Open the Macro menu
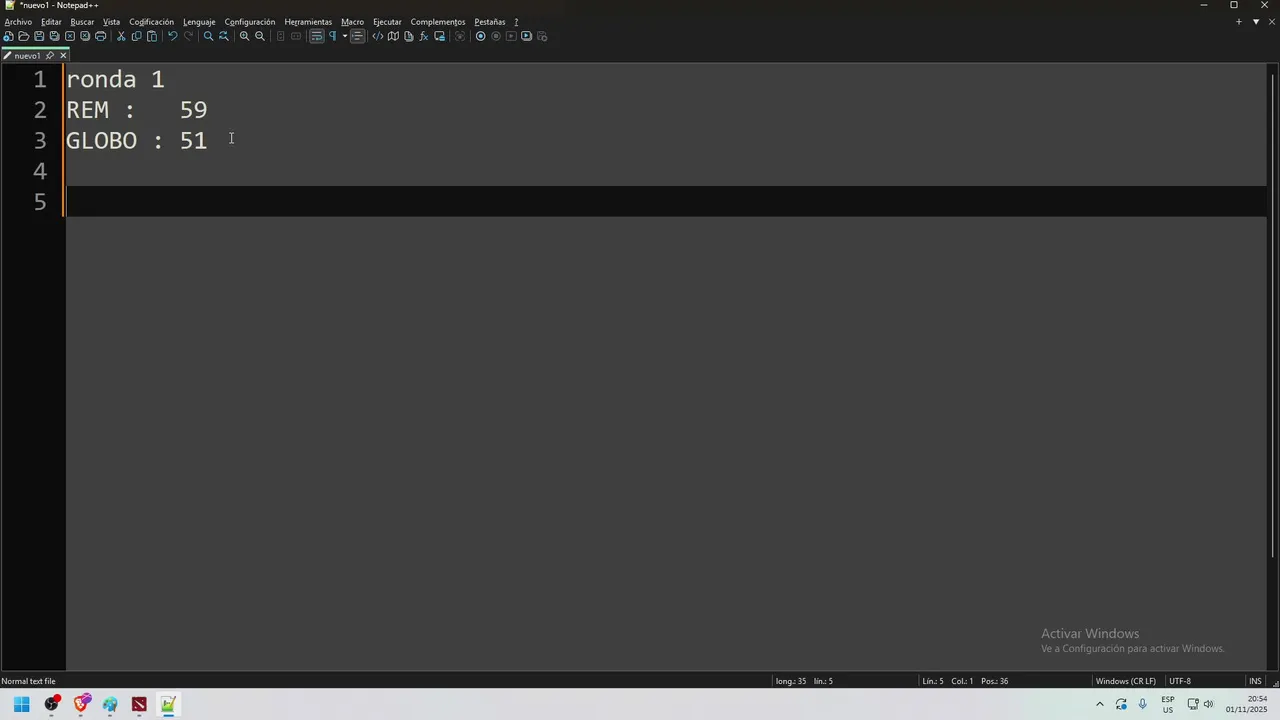This screenshot has width=1280, height=720. tap(352, 22)
